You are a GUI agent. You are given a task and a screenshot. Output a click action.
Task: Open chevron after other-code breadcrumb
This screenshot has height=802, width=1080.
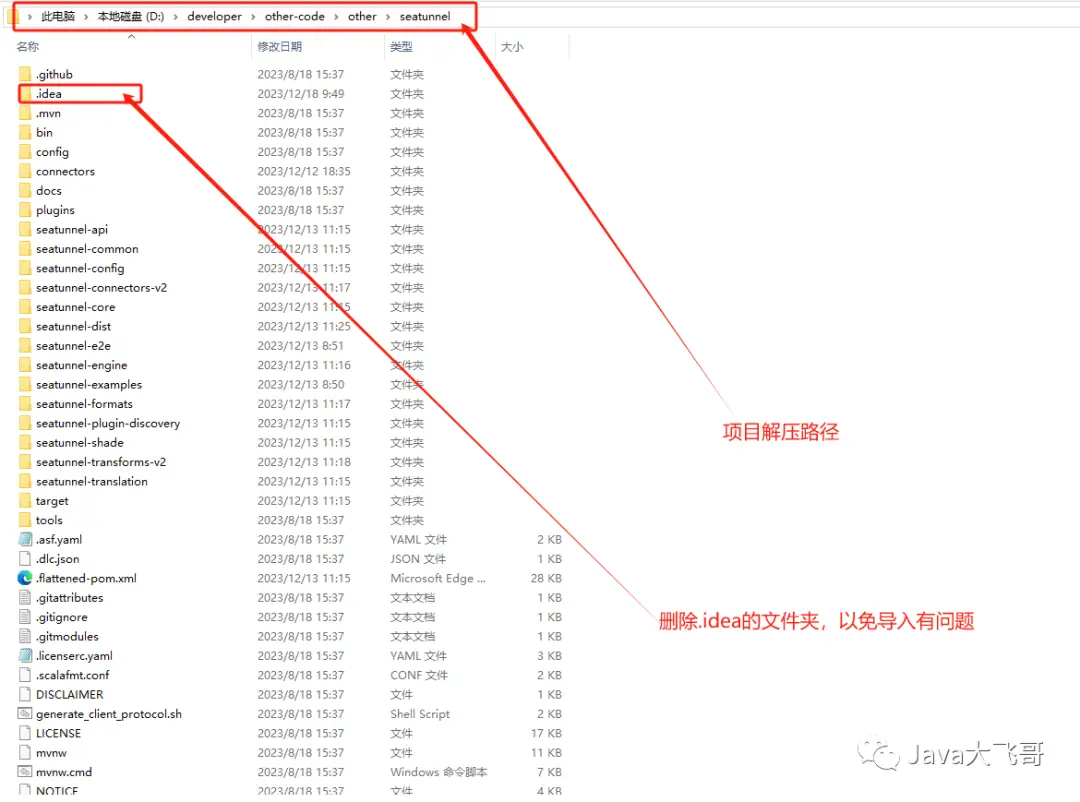coord(336,17)
